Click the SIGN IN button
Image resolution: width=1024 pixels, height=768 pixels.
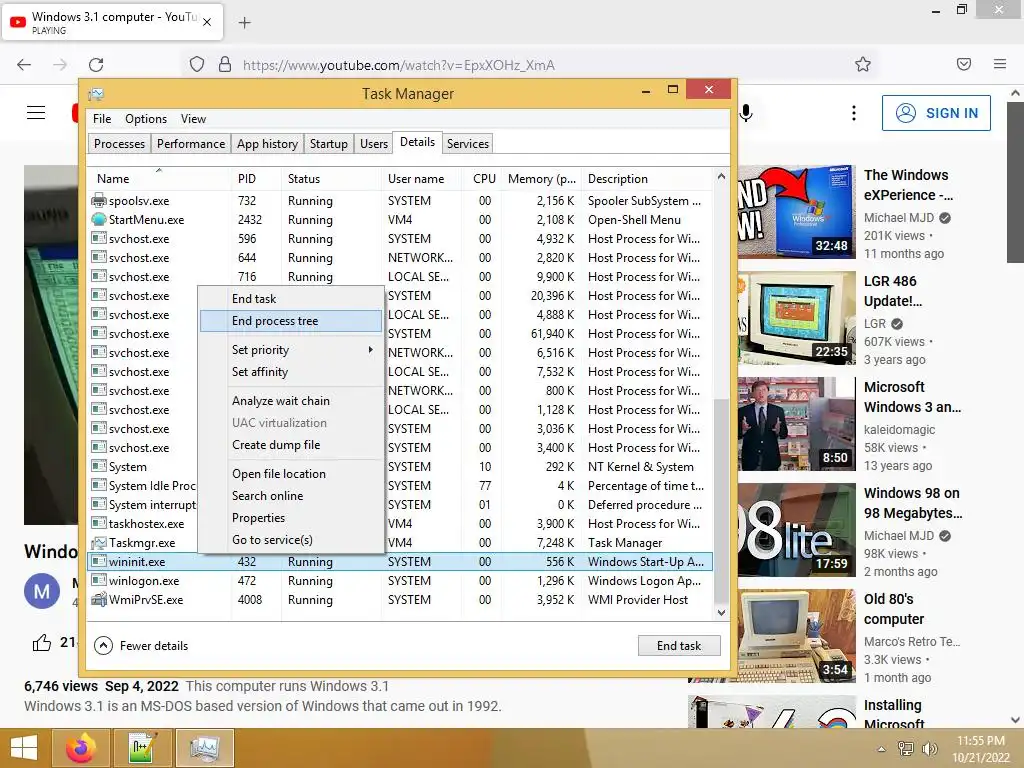point(936,113)
